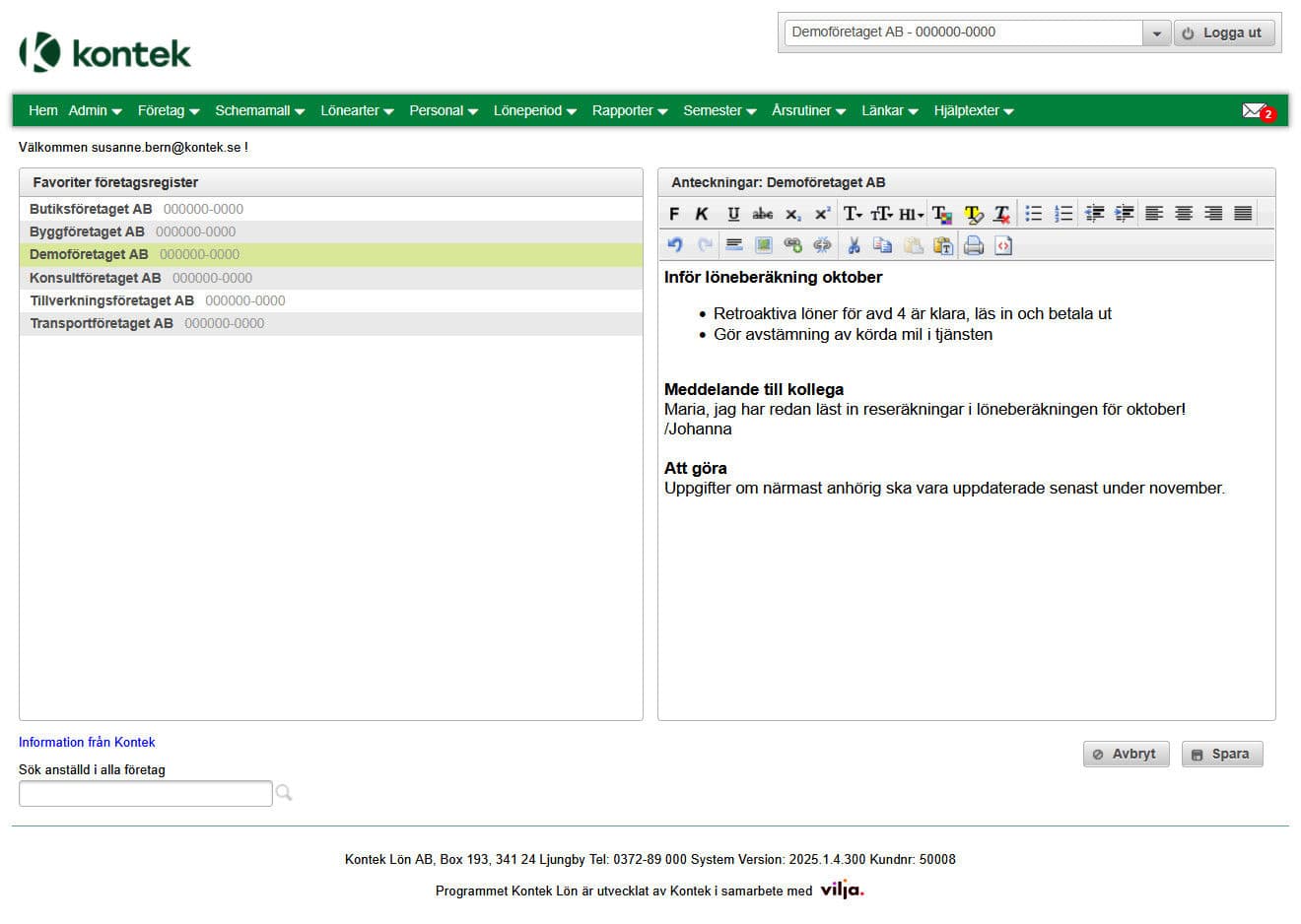
Task: Open the Årsrutiner menu
Action: tap(808, 110)
